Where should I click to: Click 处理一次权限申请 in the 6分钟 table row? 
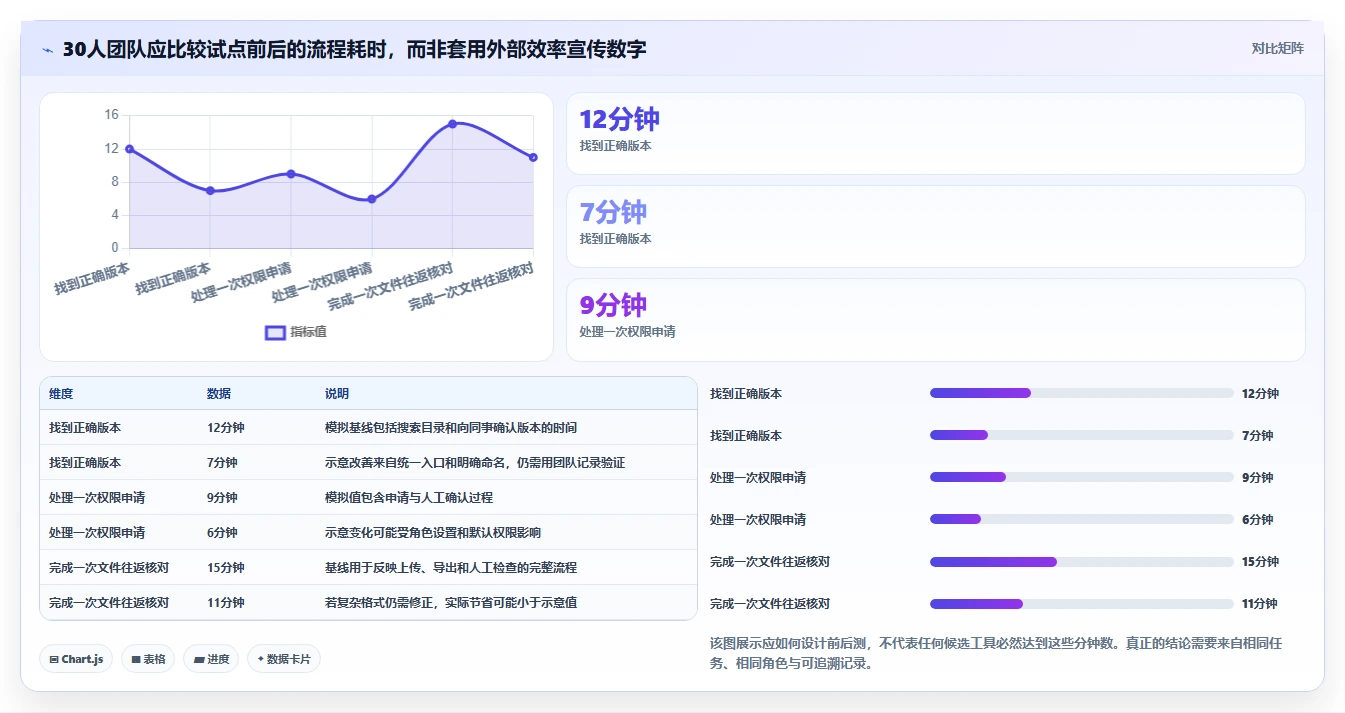[x=97, y=533]
